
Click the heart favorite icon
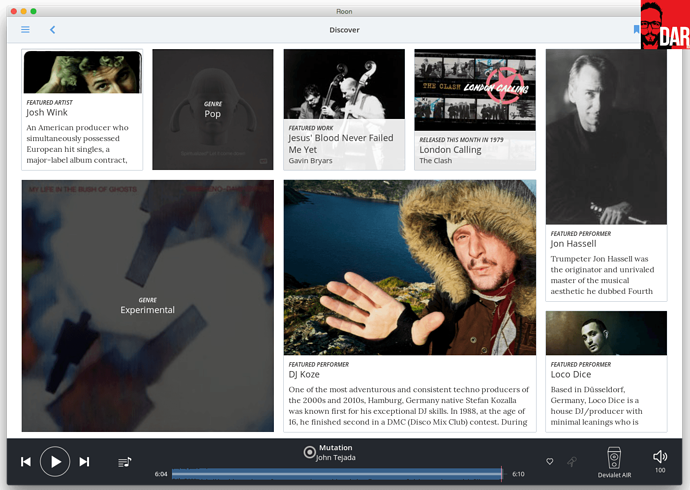coord(550,461)
